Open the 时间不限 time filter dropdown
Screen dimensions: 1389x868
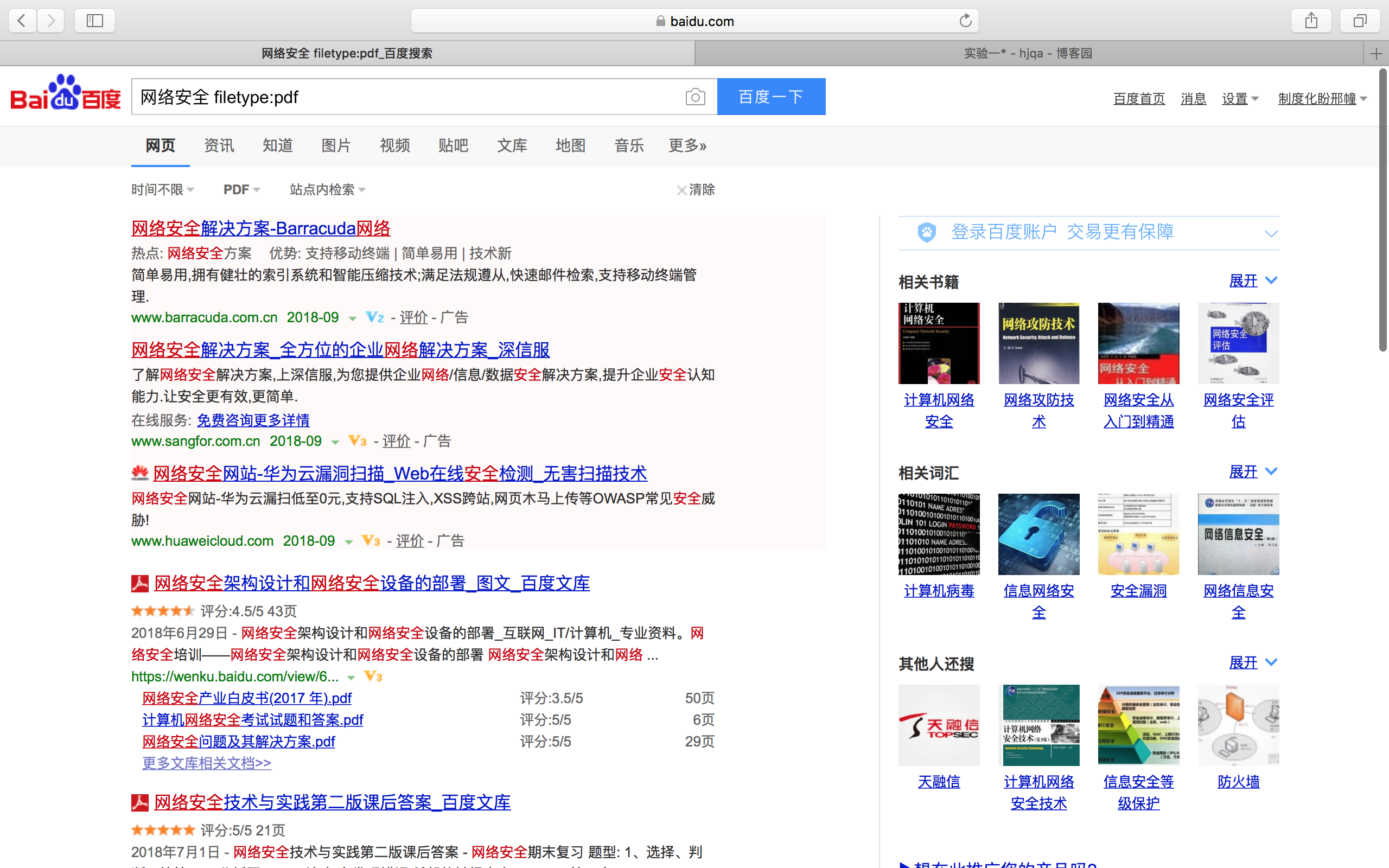coord(162,189)
